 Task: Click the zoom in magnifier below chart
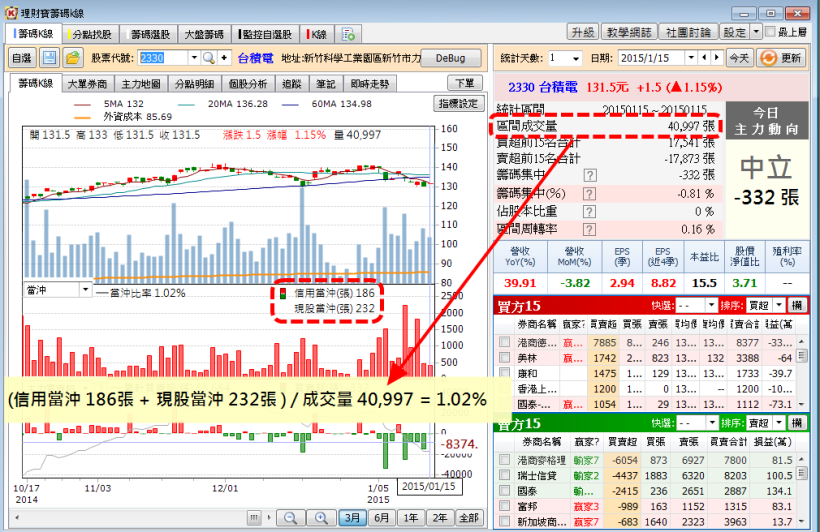[x=319, y=517]
